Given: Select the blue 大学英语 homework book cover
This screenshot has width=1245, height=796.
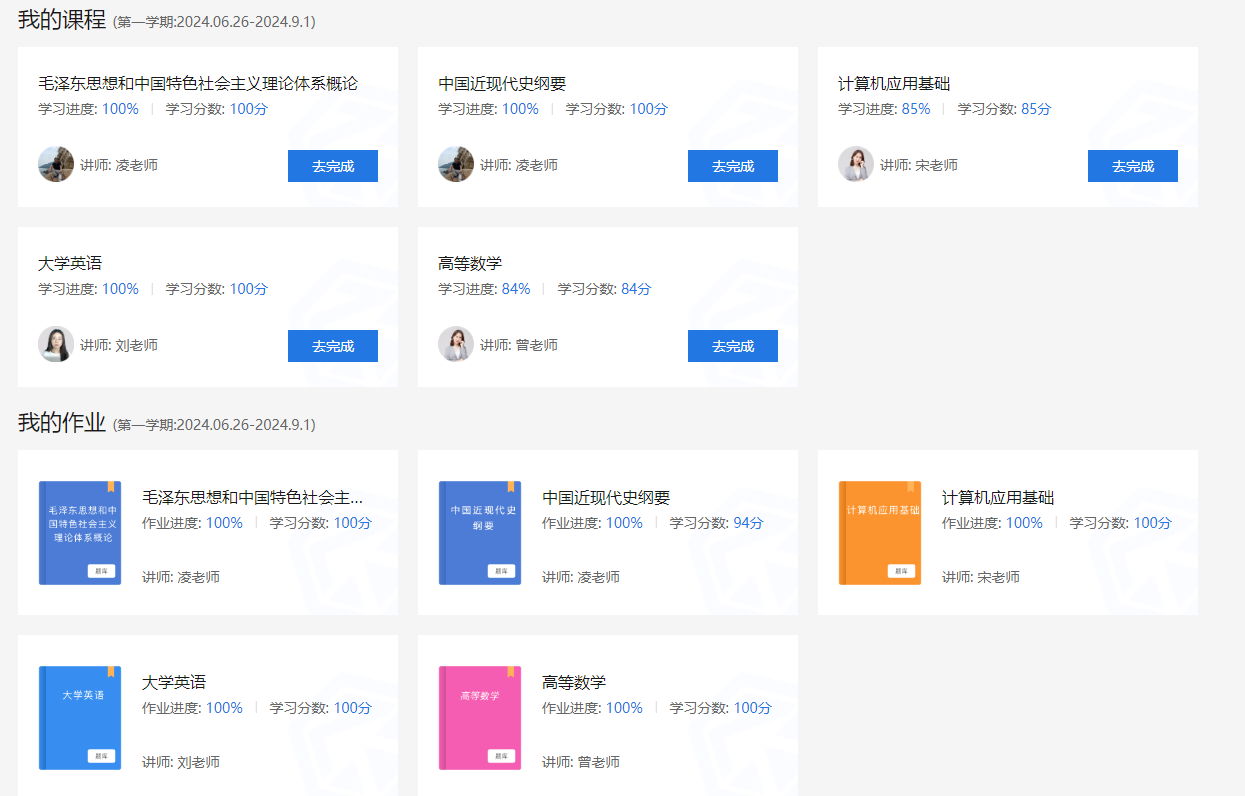Looking at the screenshot, I should pyautogui.click(x=79, y=717).
